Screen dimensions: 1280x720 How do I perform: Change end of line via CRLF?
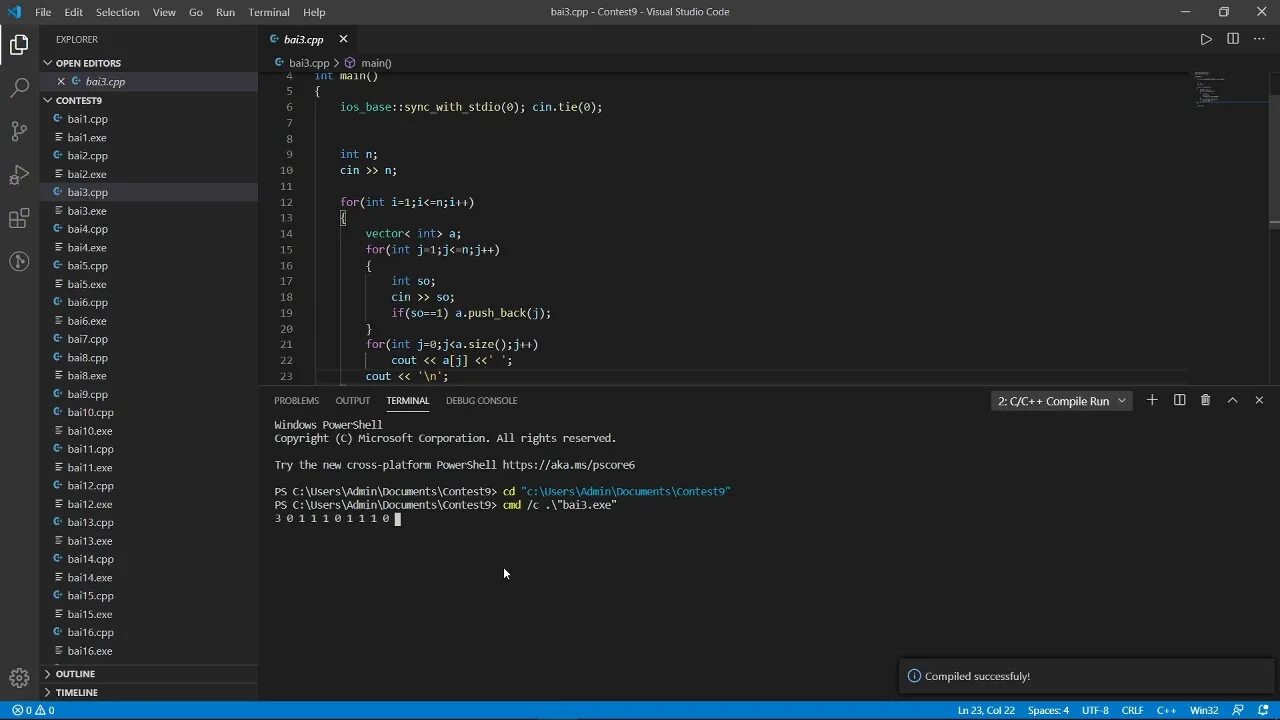pyautogui.click(x=1133, y=710)
